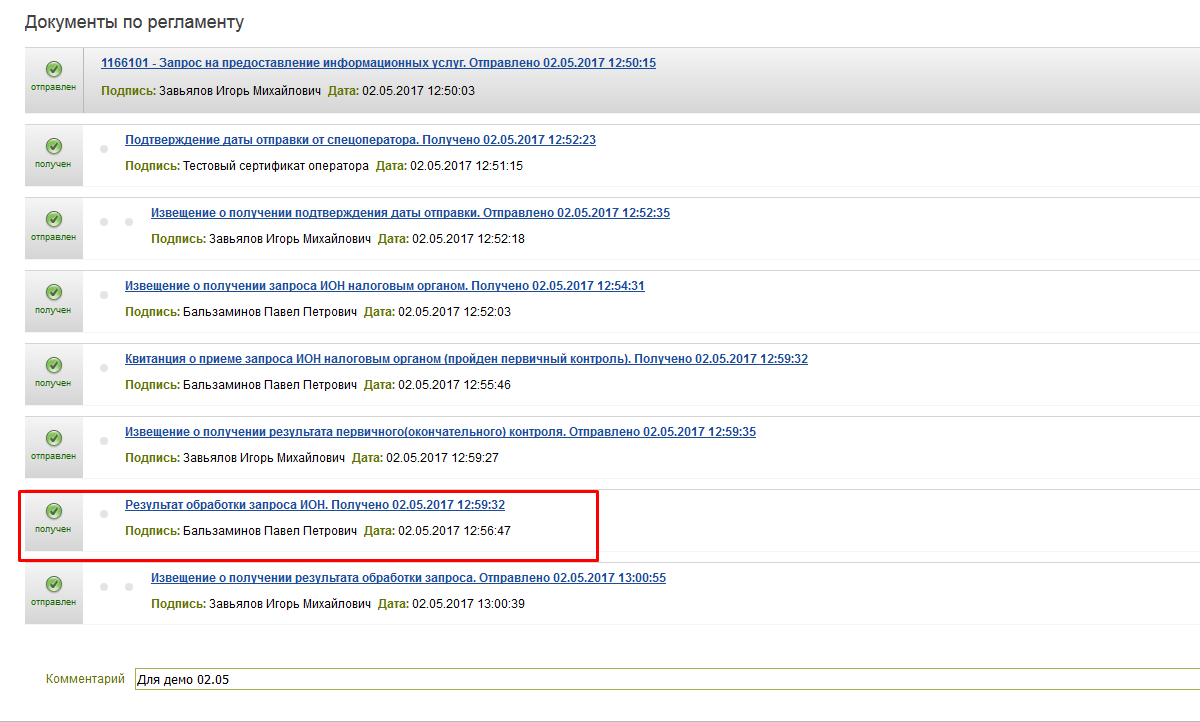Click the green check icon beside request 1166101

click(x=54, y=69)
